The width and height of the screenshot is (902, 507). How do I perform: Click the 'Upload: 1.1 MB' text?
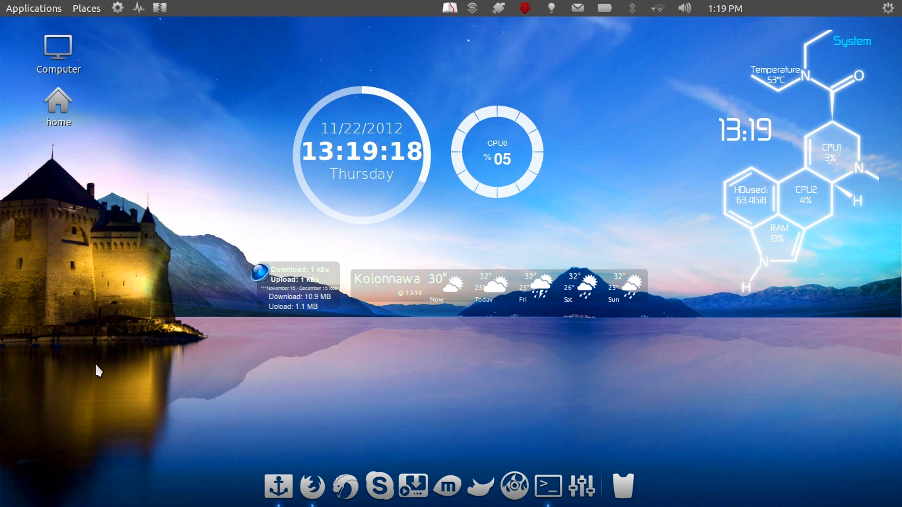pos(293,307)
